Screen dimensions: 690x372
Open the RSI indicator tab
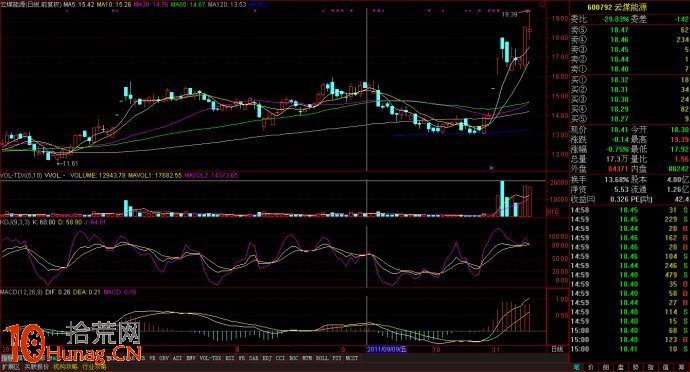pyautogui.click(x=229, y=358)
